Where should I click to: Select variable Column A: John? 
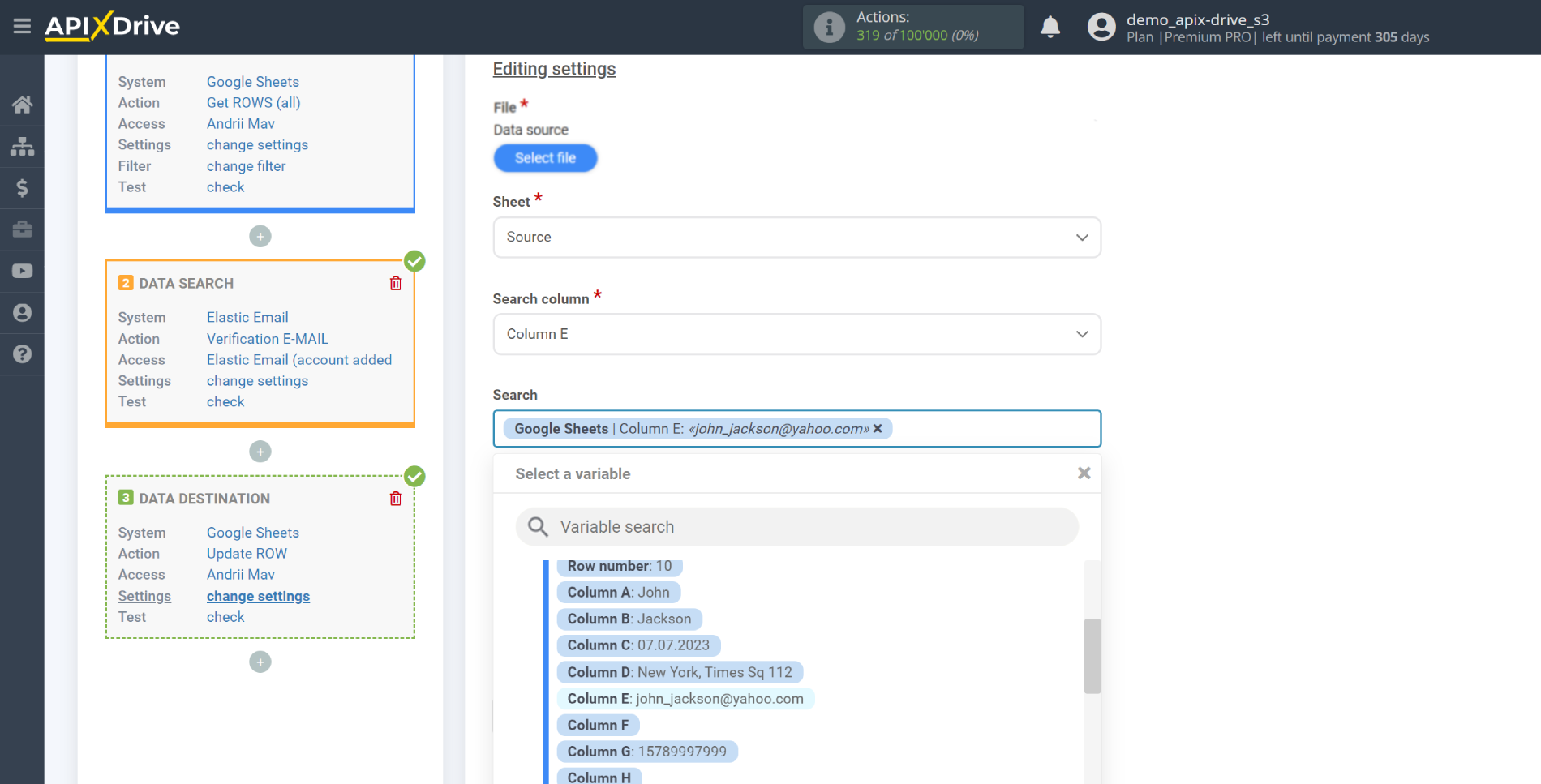click(x=619, y=593)
